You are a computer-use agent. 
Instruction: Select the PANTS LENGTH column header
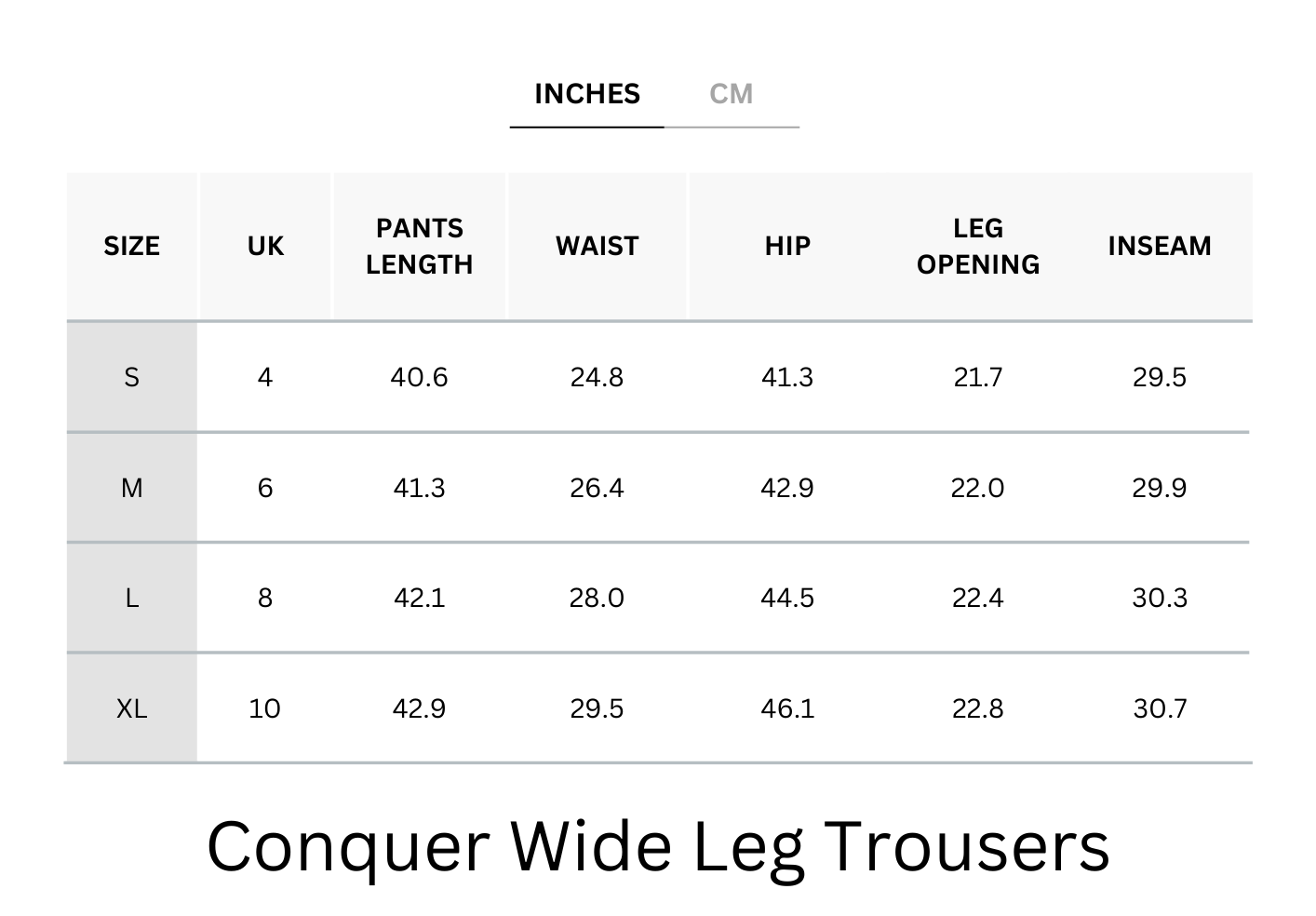pos(419,246)
